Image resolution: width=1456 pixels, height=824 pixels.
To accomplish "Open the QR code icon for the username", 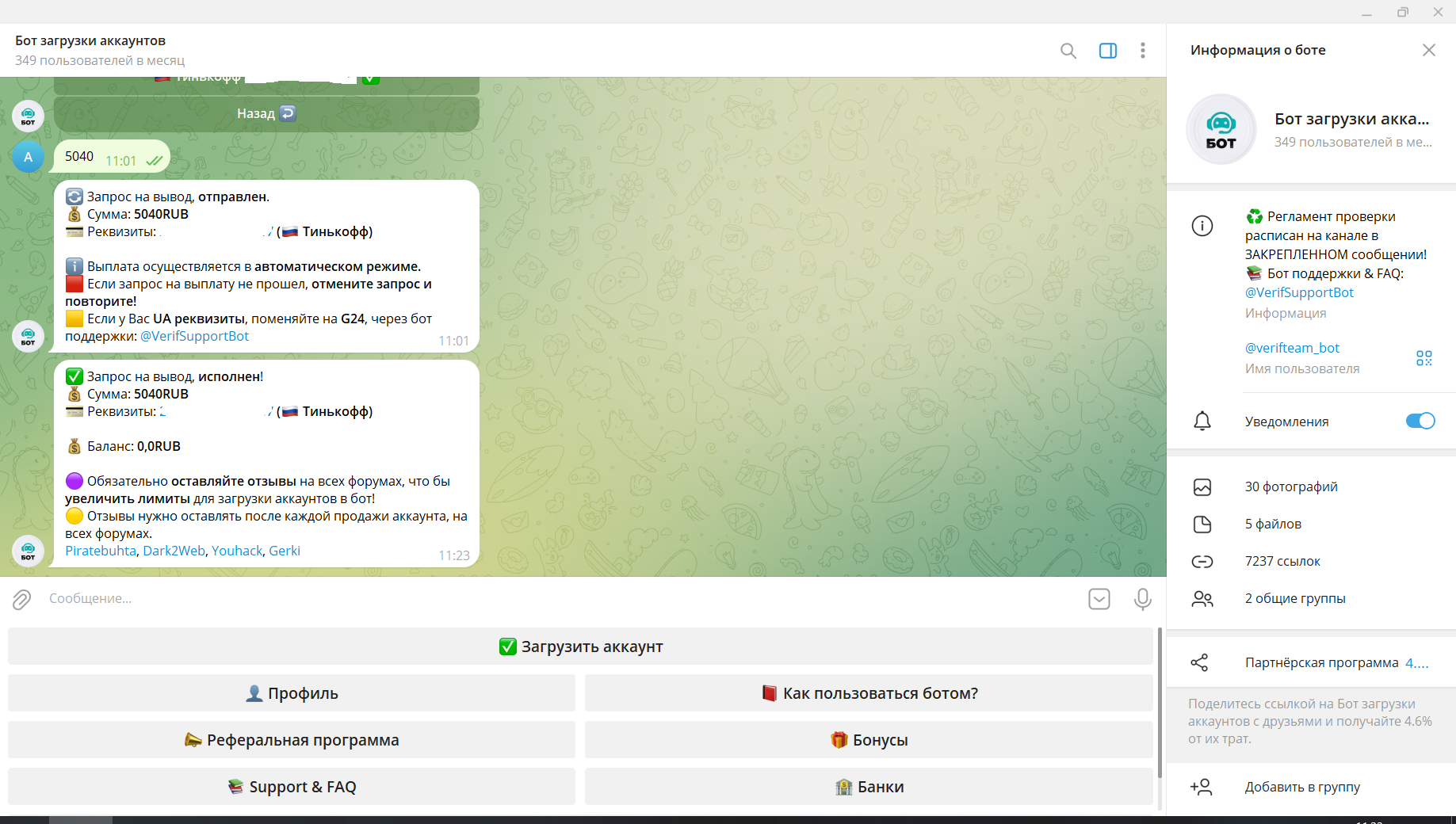I will click(1424, 358).
